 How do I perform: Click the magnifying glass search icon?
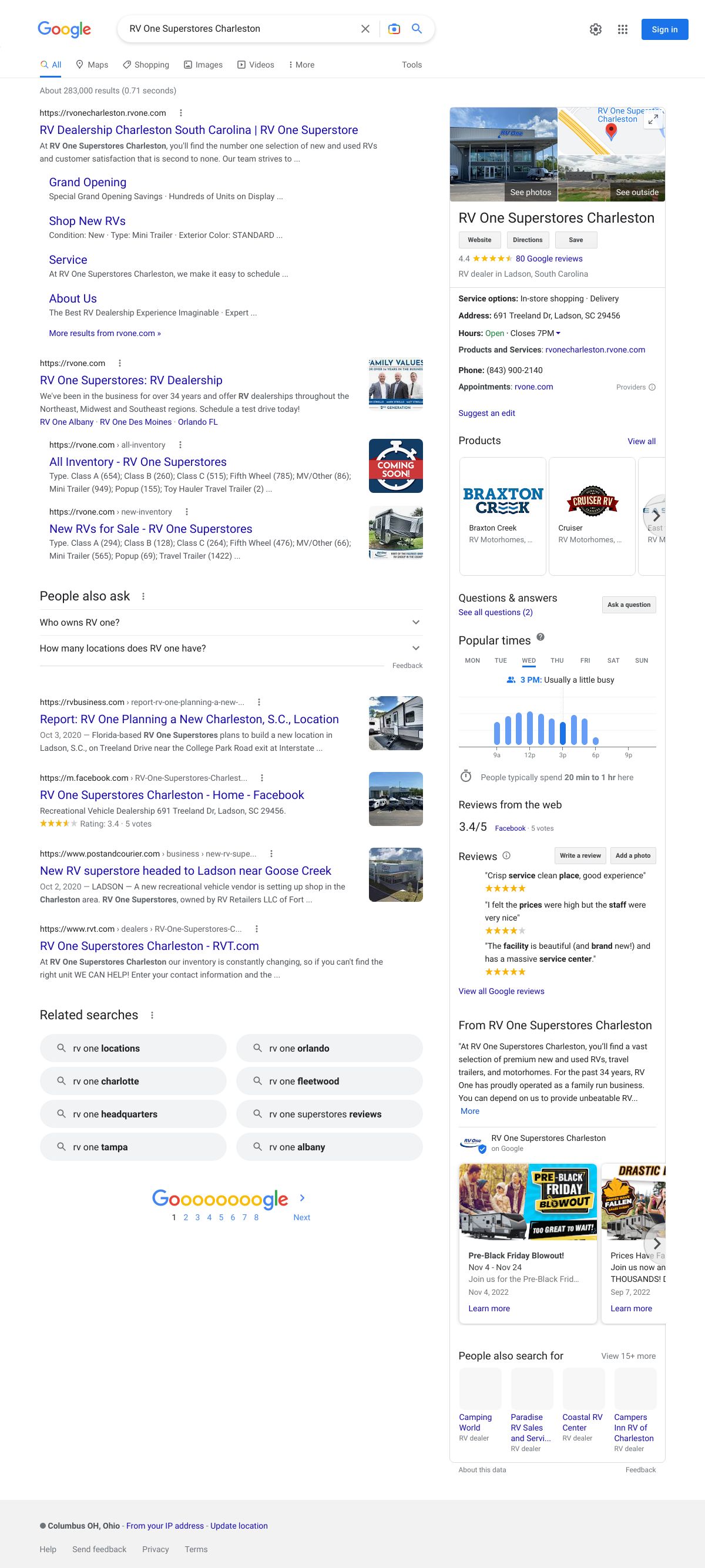click(417, 29)
